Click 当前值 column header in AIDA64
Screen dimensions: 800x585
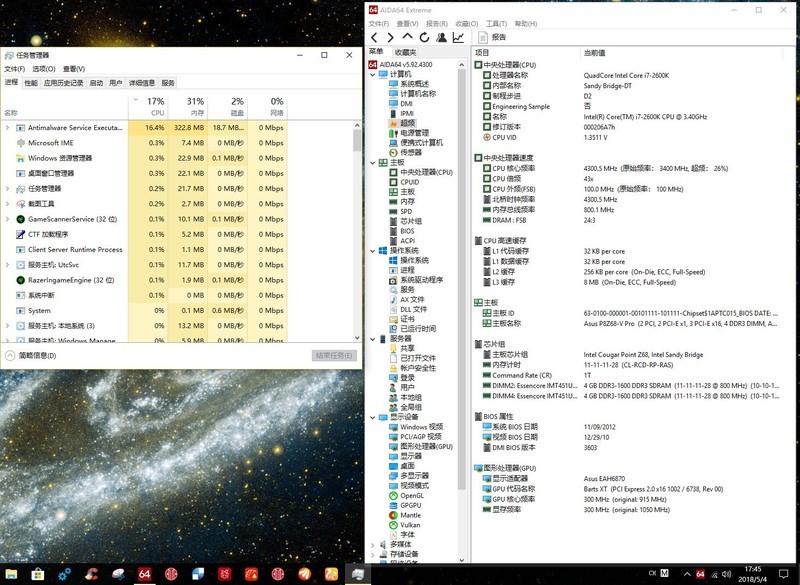click(594, 53)
